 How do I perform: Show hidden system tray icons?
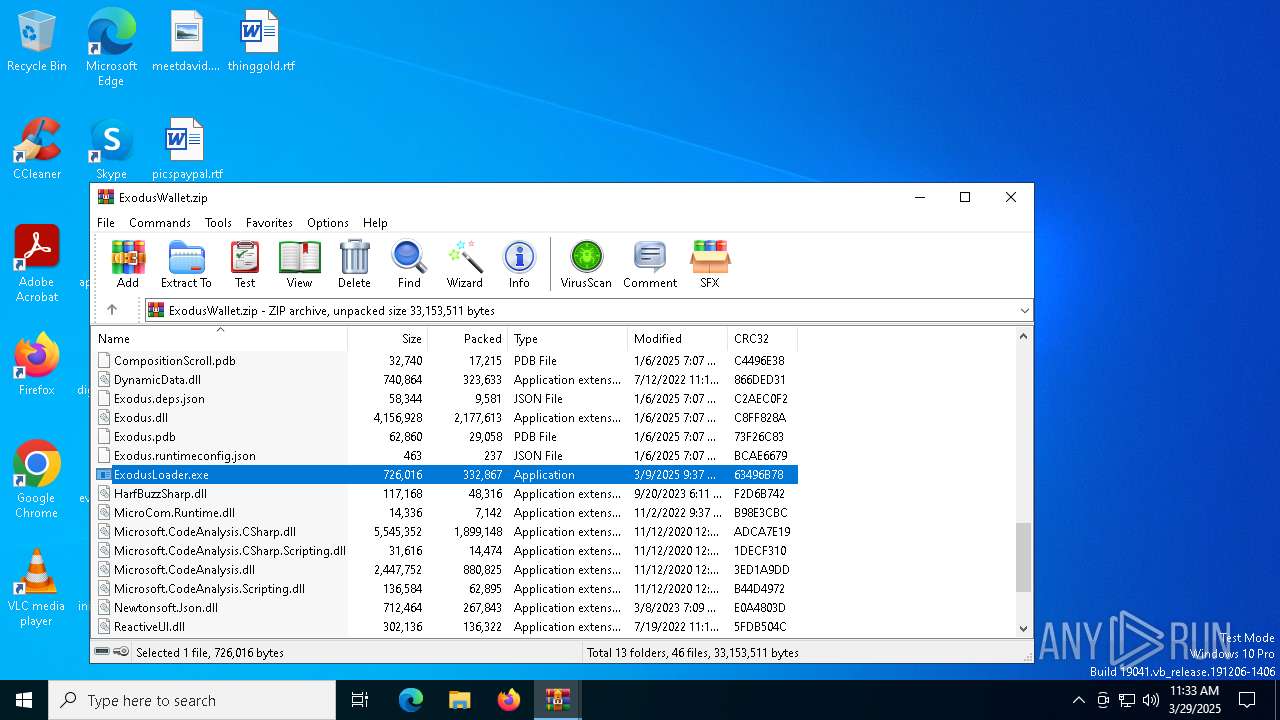click(1078, 700)
